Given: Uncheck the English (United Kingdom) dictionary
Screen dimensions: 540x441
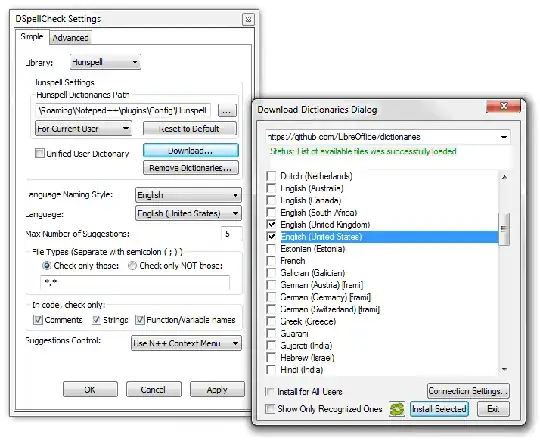Looking at the screenshot, I should 271,225.
